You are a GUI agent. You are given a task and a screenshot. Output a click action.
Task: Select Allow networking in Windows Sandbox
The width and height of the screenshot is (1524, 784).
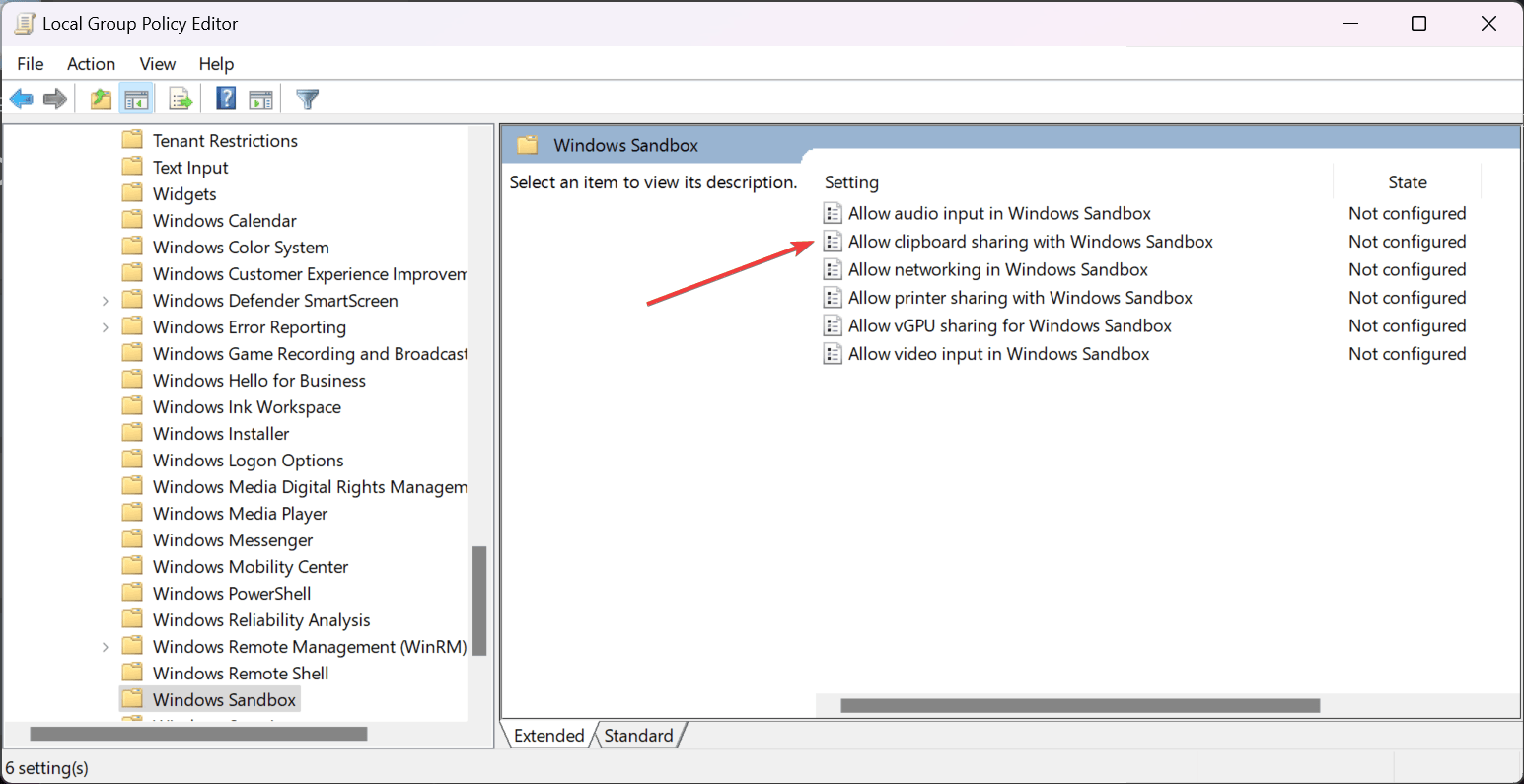point(997,269)
